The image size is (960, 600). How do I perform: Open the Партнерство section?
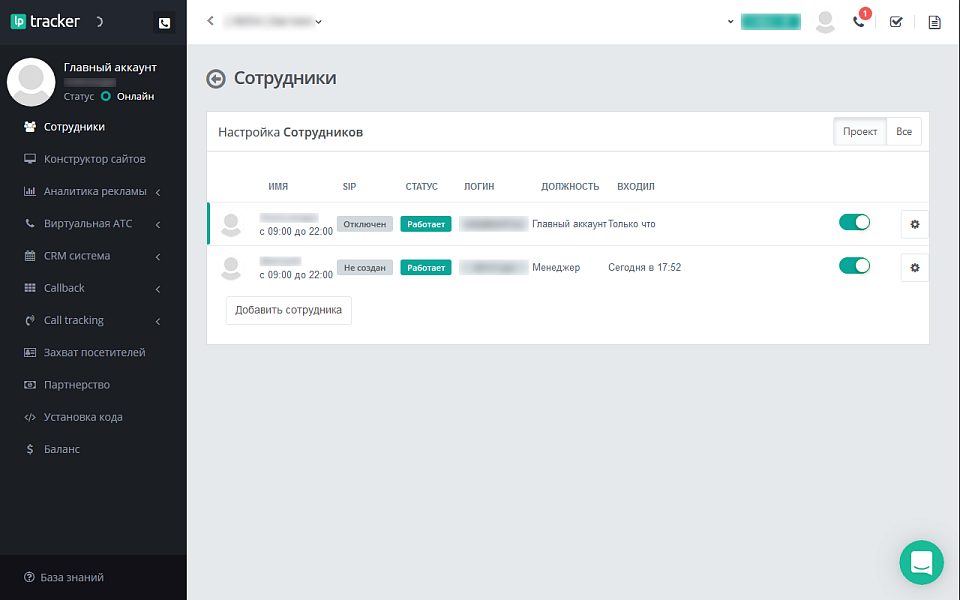pyautogui.click(x=77, y=384)
